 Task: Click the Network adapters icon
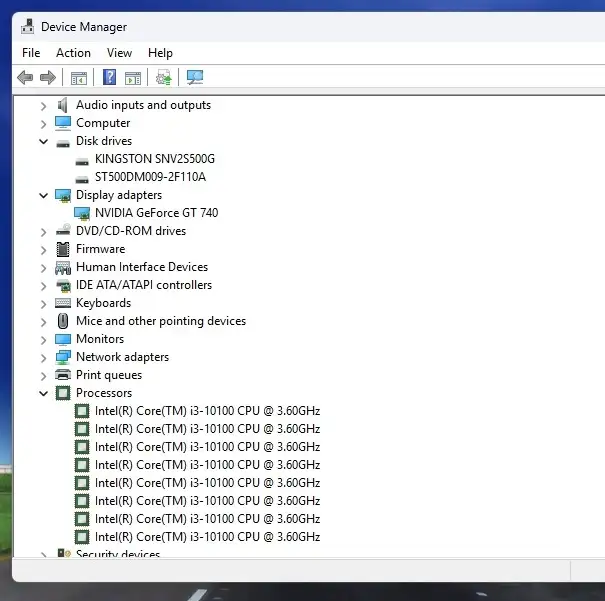[63, 357]
